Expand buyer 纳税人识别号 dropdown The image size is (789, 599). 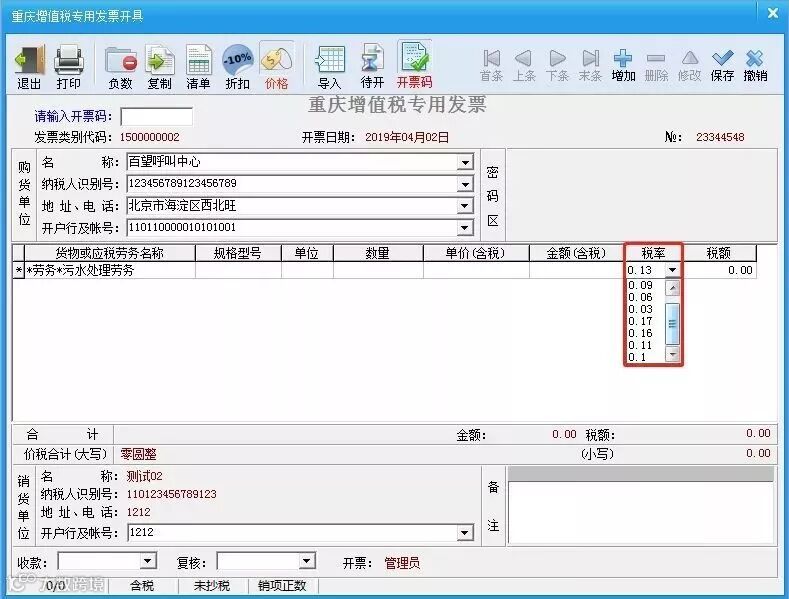click(465, 184)
